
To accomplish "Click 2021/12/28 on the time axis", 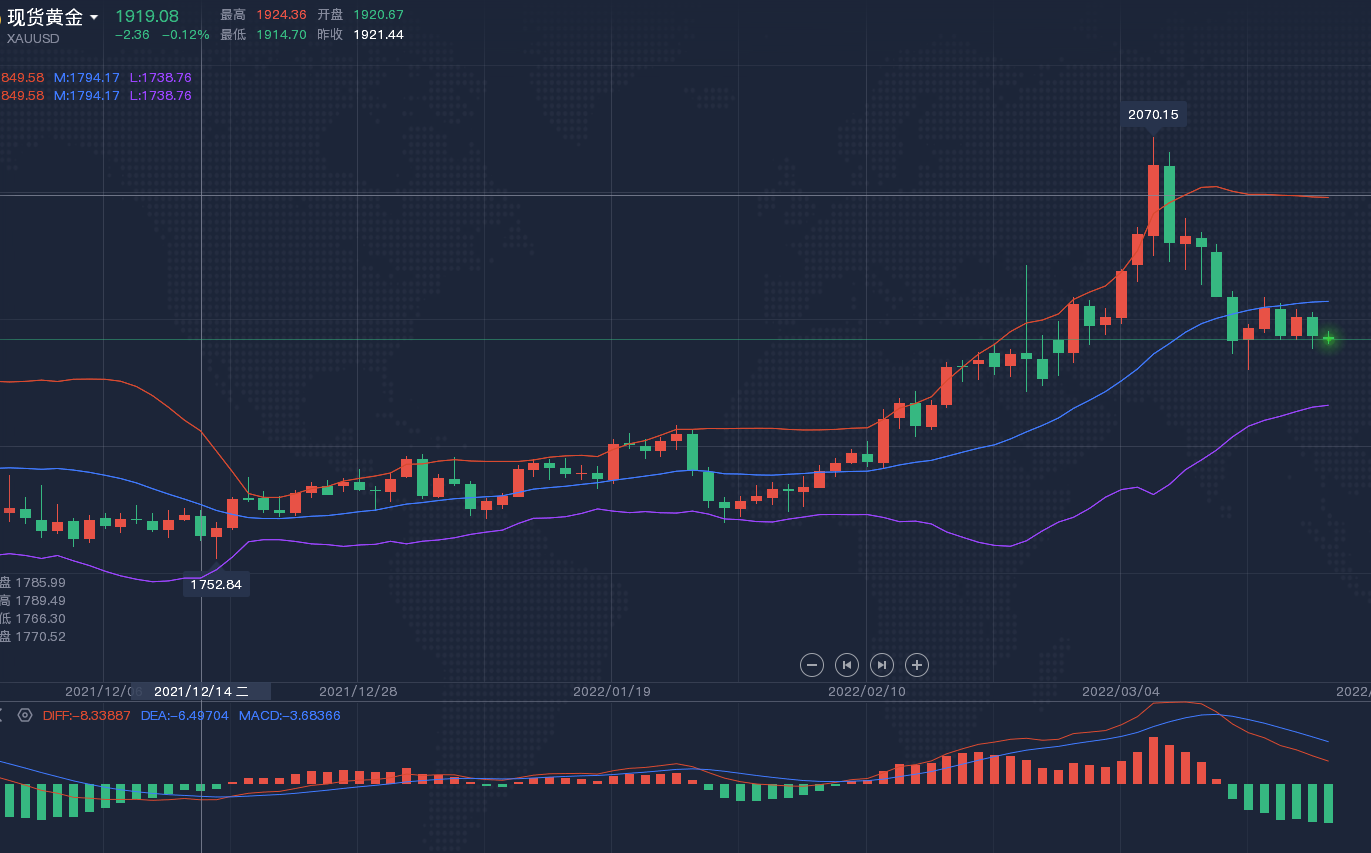I will 358,691.
